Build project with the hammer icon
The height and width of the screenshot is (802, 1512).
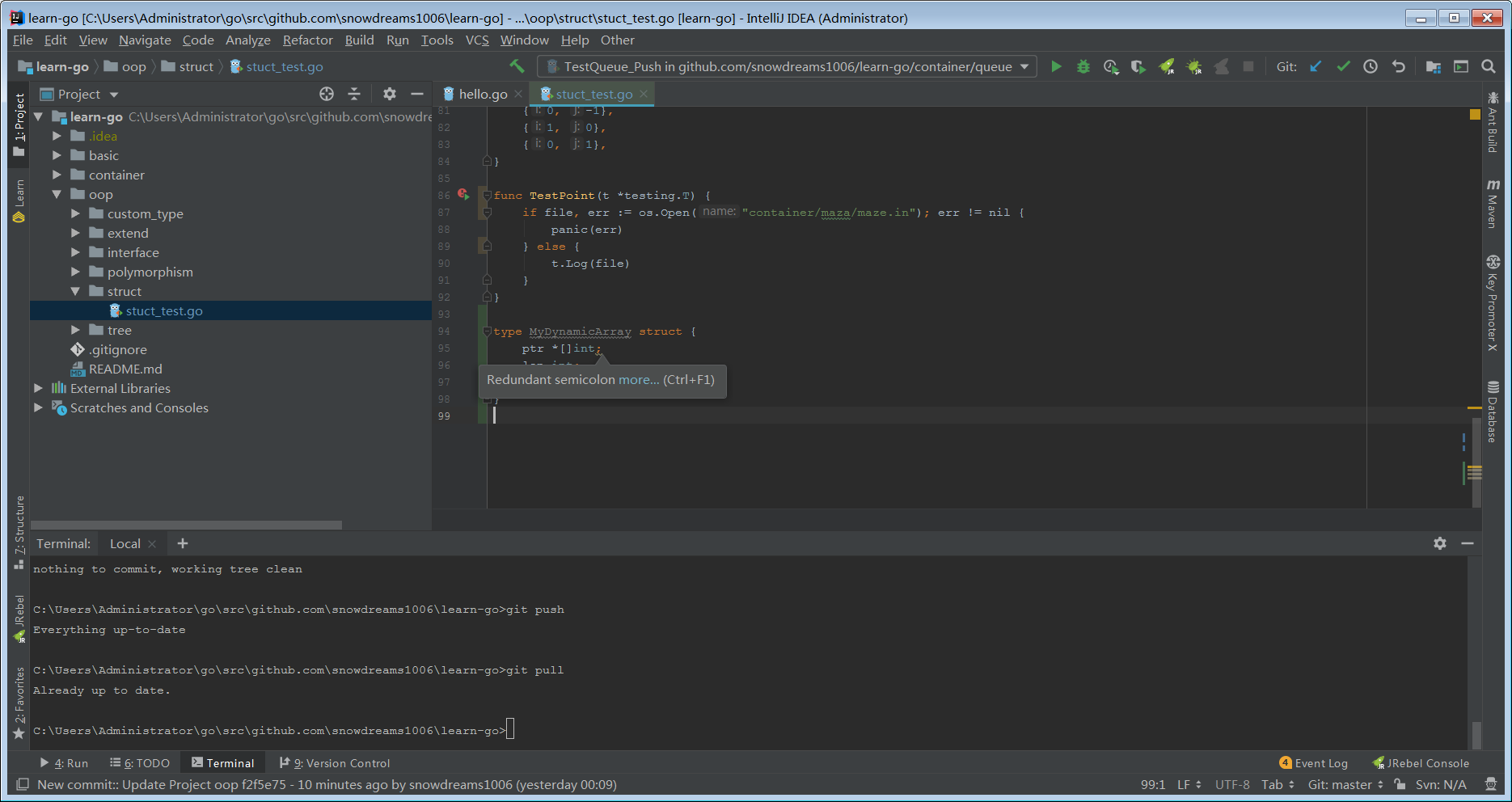tap(517, 66)
